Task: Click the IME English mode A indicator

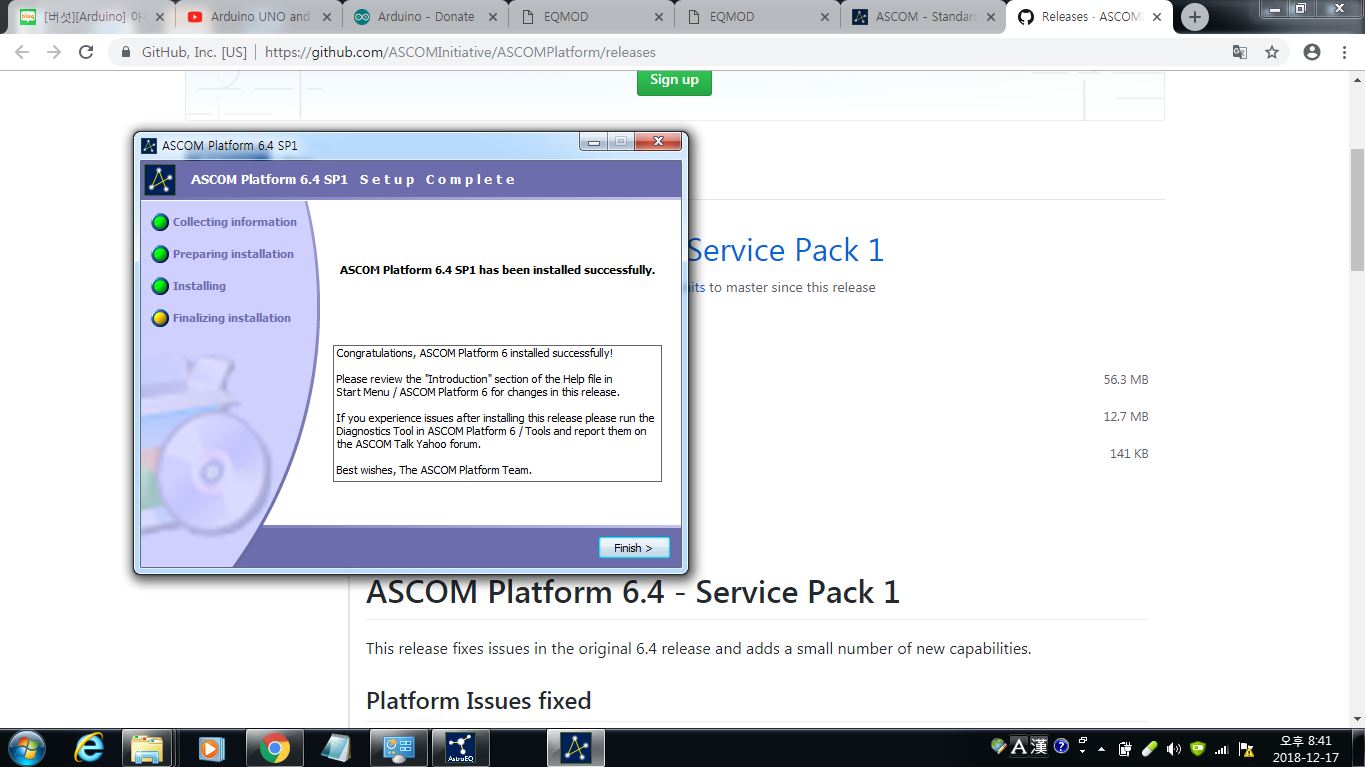Action: [1019, 747]
